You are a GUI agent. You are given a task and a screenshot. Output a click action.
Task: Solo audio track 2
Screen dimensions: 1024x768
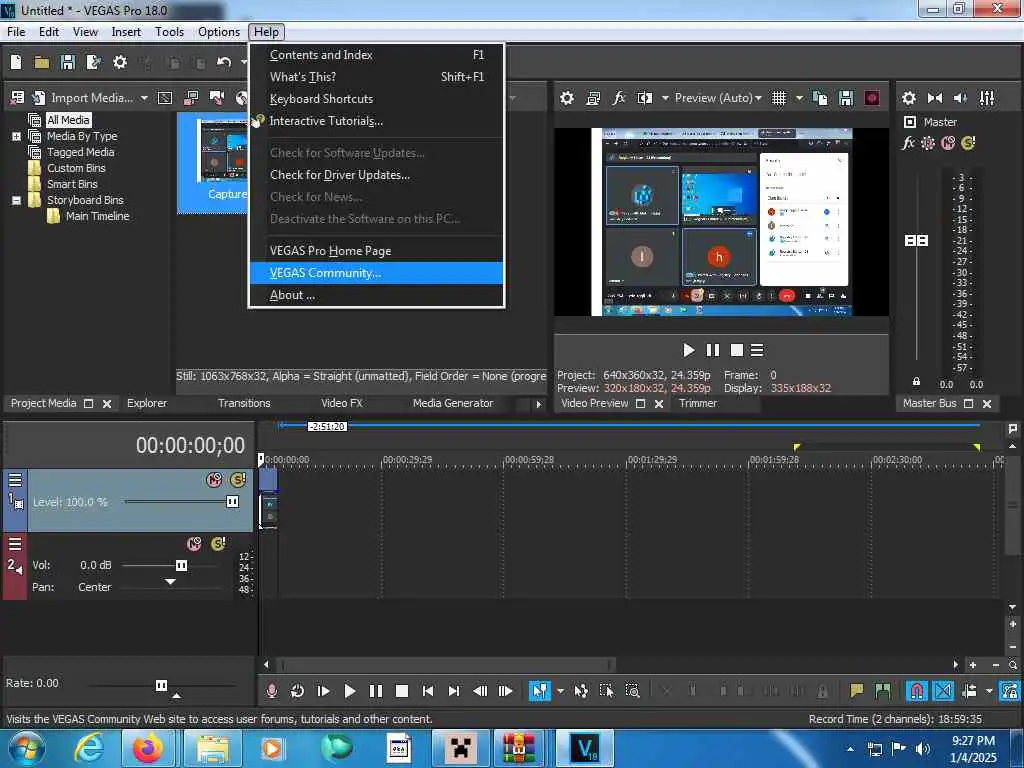coord(218,544)
